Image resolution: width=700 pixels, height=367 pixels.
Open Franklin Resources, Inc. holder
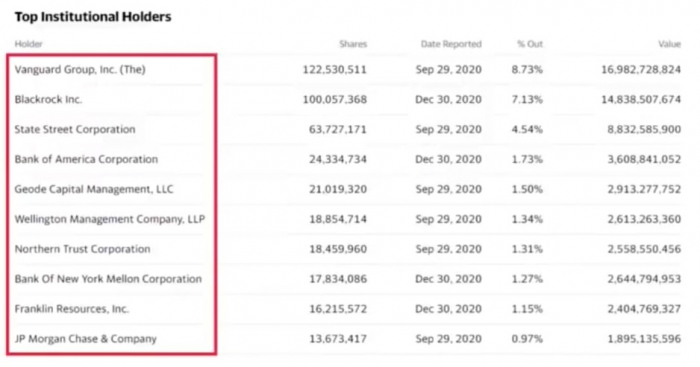pyautogui.click(x=72, y=309)
